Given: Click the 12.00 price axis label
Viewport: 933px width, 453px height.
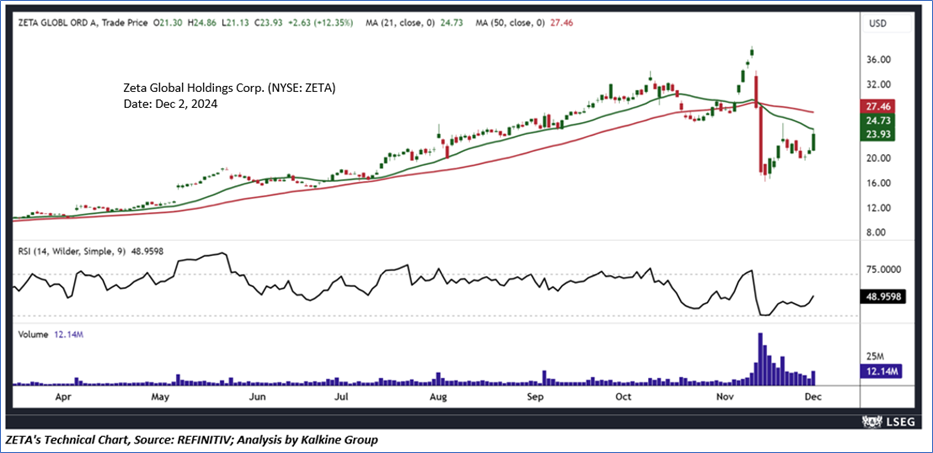Looking at the screenshot, I should [x=879, y=208].
